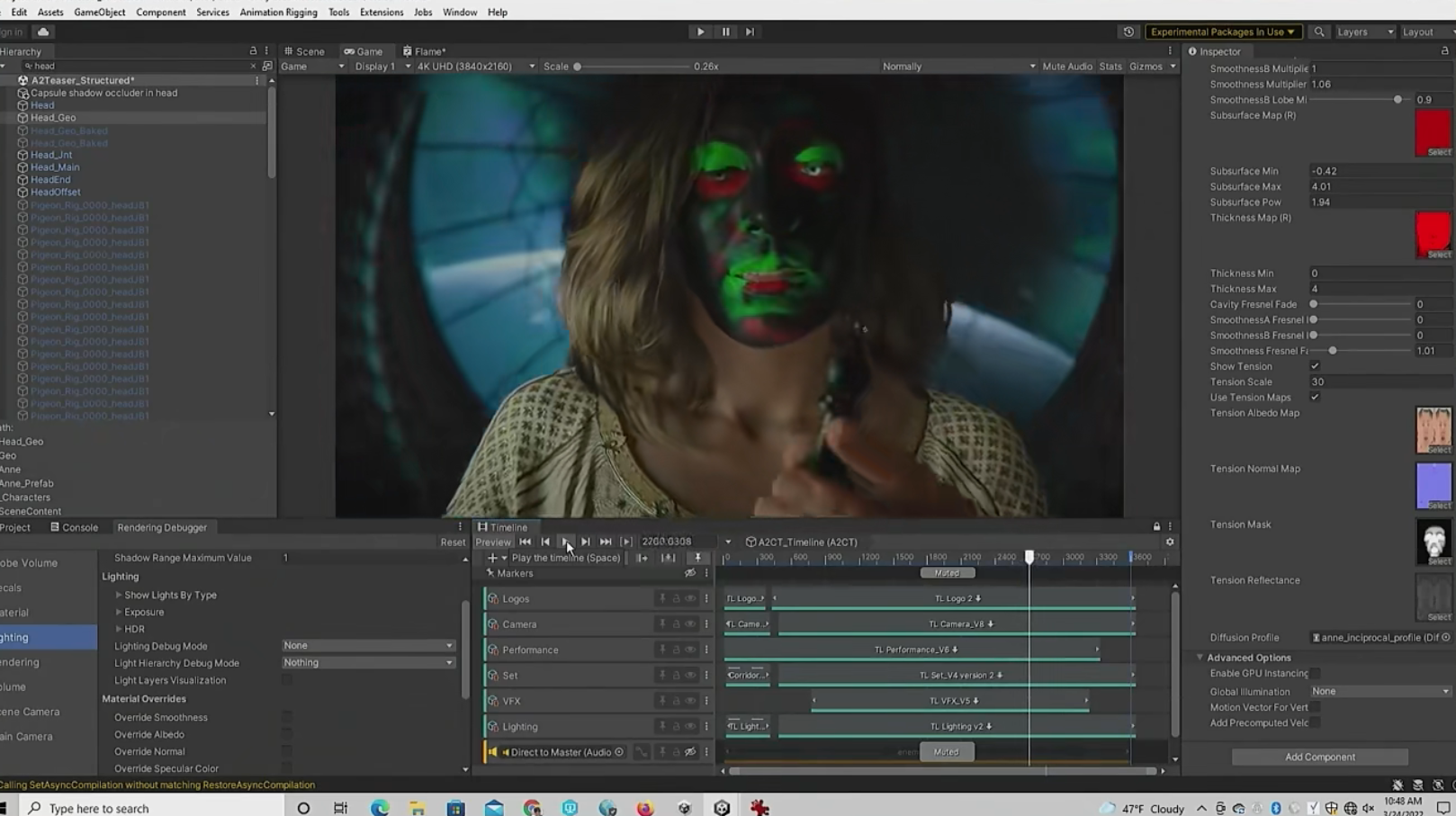Click the Play button in top toolbar
Screen dimensions: 1456x816
(x=700, y=31)
